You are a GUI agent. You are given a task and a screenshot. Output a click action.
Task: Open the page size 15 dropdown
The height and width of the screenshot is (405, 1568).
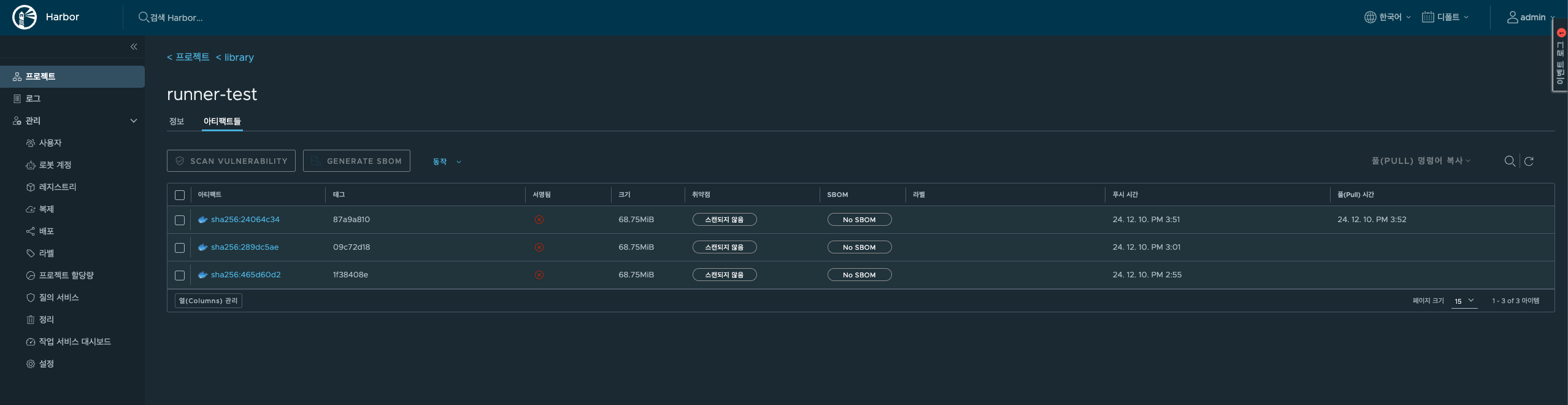tap(1464, 301)
